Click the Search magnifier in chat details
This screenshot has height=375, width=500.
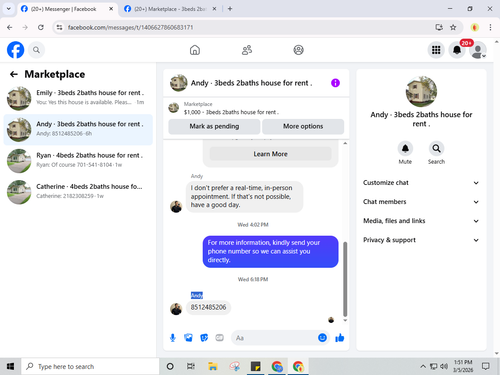(436, 148)
